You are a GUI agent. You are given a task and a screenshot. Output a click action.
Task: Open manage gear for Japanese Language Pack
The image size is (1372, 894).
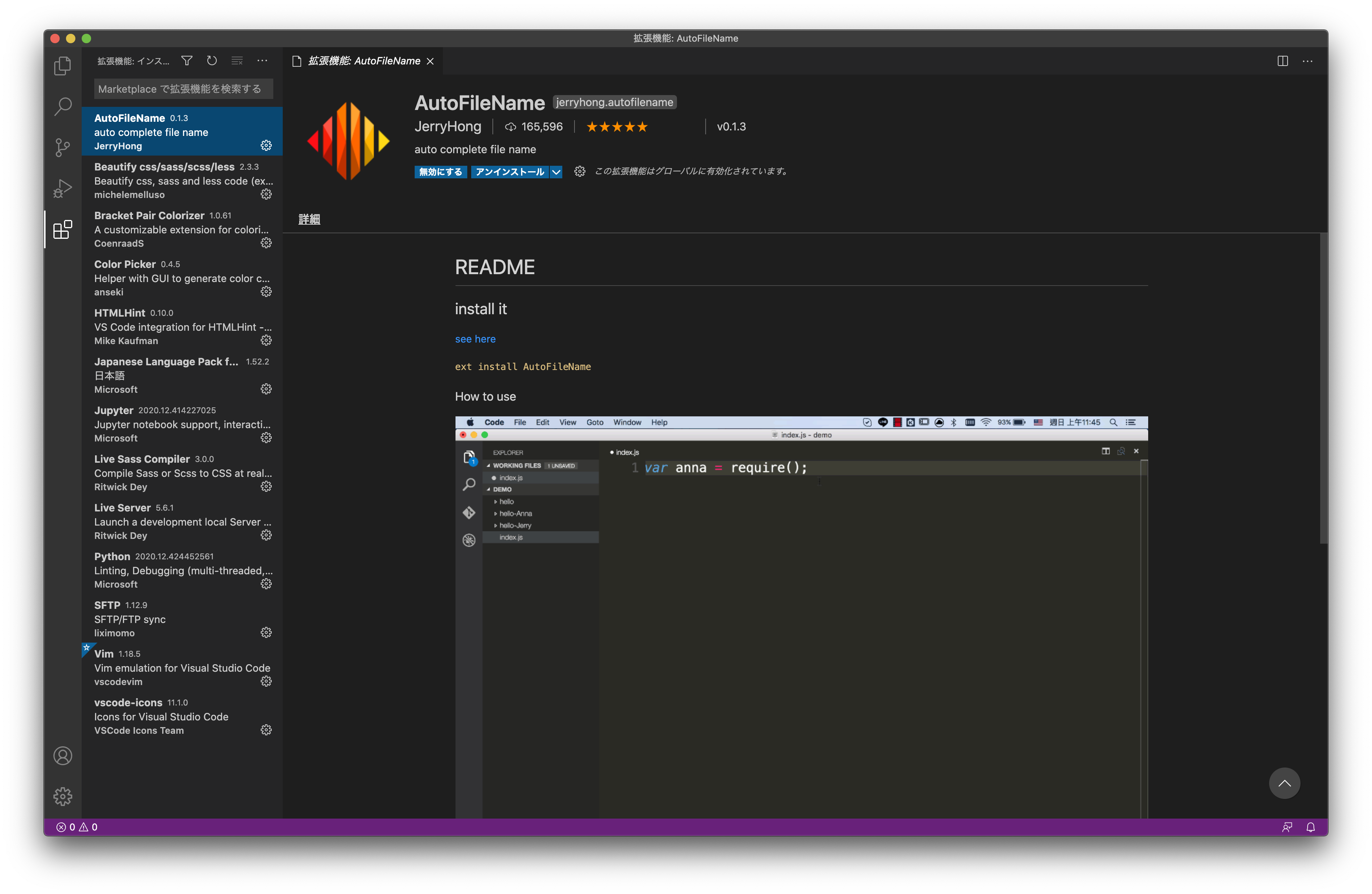266,389
